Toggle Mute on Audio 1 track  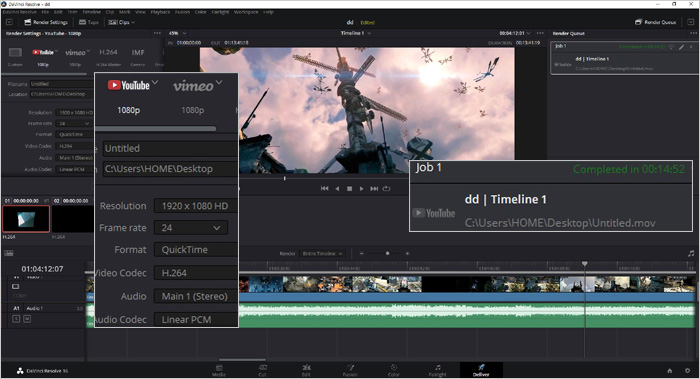click(x=27, y=319)
